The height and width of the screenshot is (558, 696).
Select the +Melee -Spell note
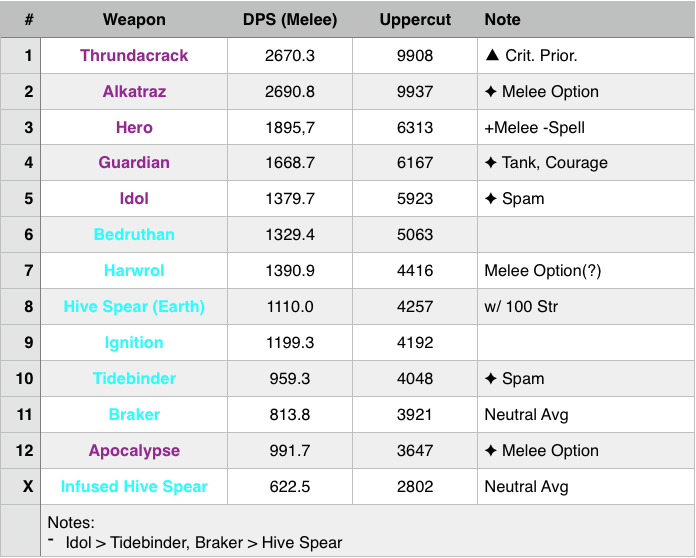[x=534, y=127]
